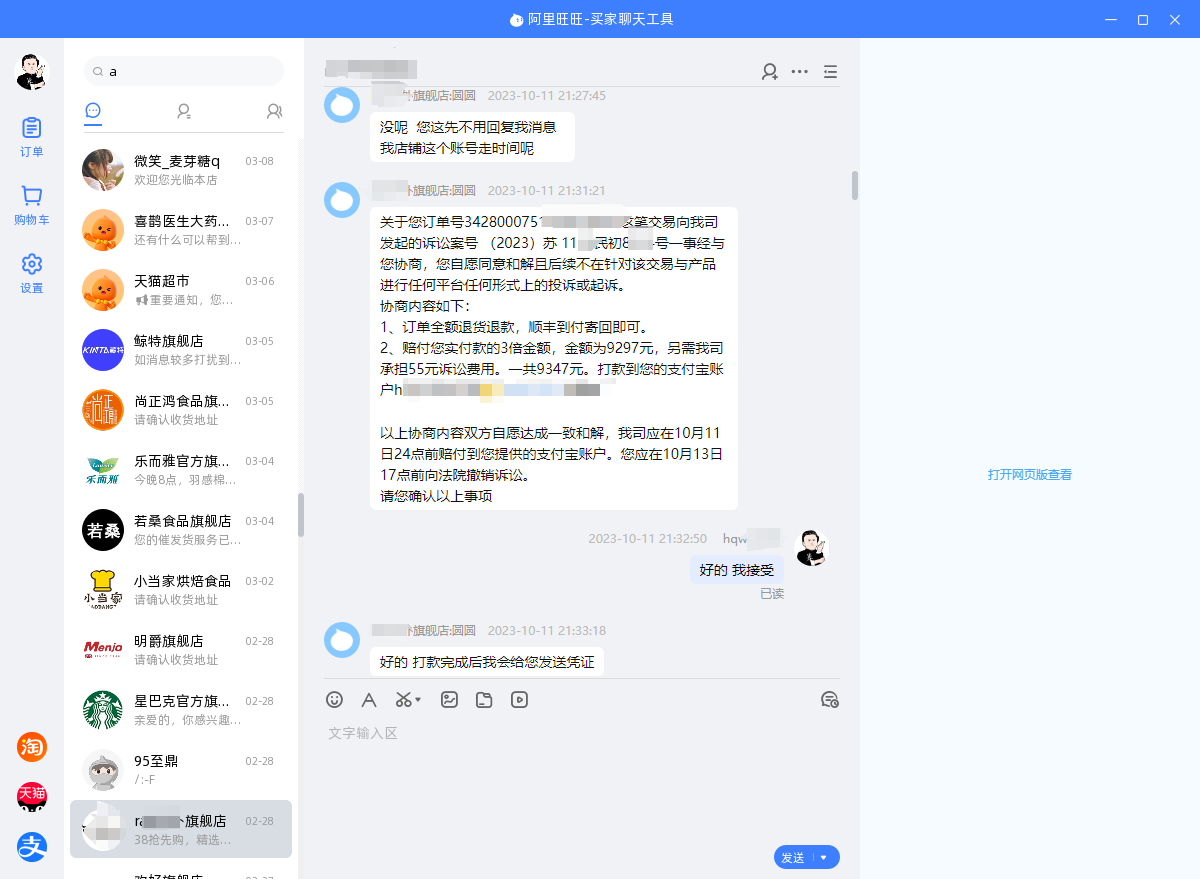
Task: Switch to recent chats tab
Action: pos(93,111)
